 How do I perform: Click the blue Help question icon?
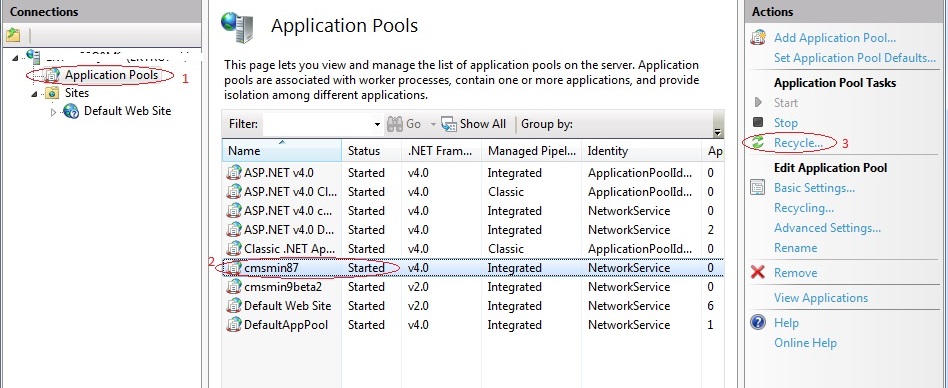tap(758, 322)
